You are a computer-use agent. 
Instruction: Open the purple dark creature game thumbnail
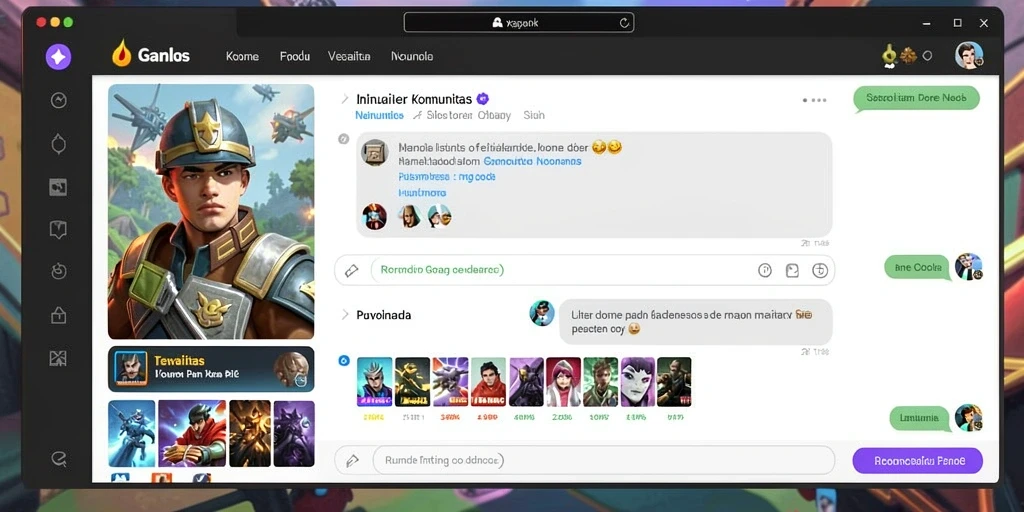tap(294, 434)
